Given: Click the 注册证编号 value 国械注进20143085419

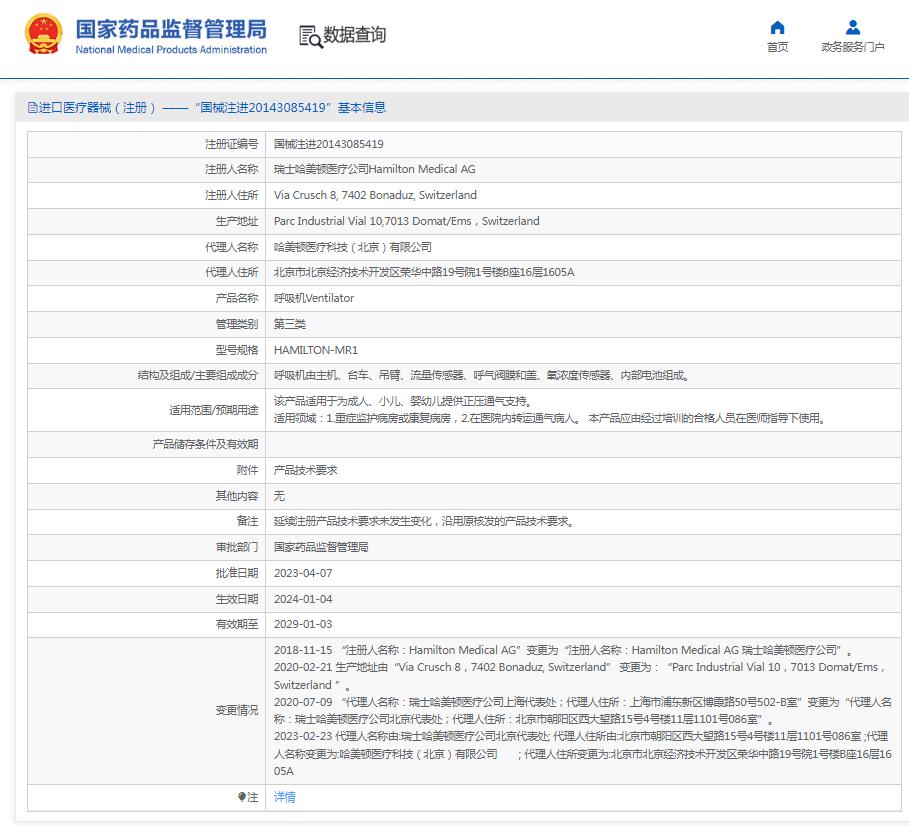Looking at the screenshot, I should coord(328,144).
